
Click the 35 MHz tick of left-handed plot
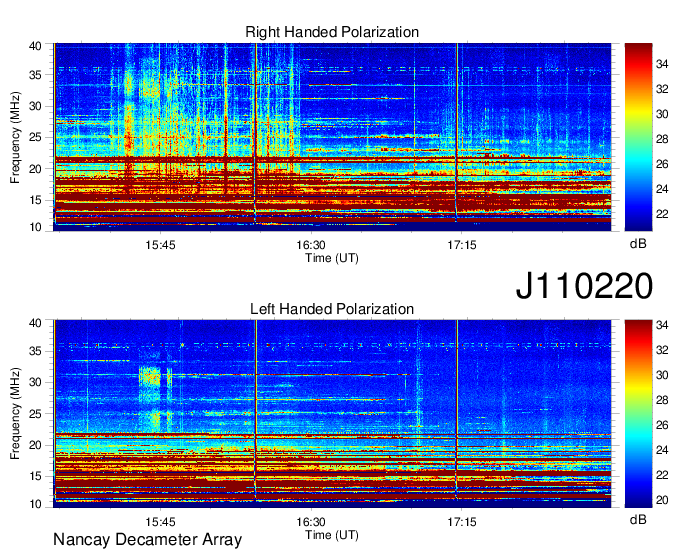(35, 352)
